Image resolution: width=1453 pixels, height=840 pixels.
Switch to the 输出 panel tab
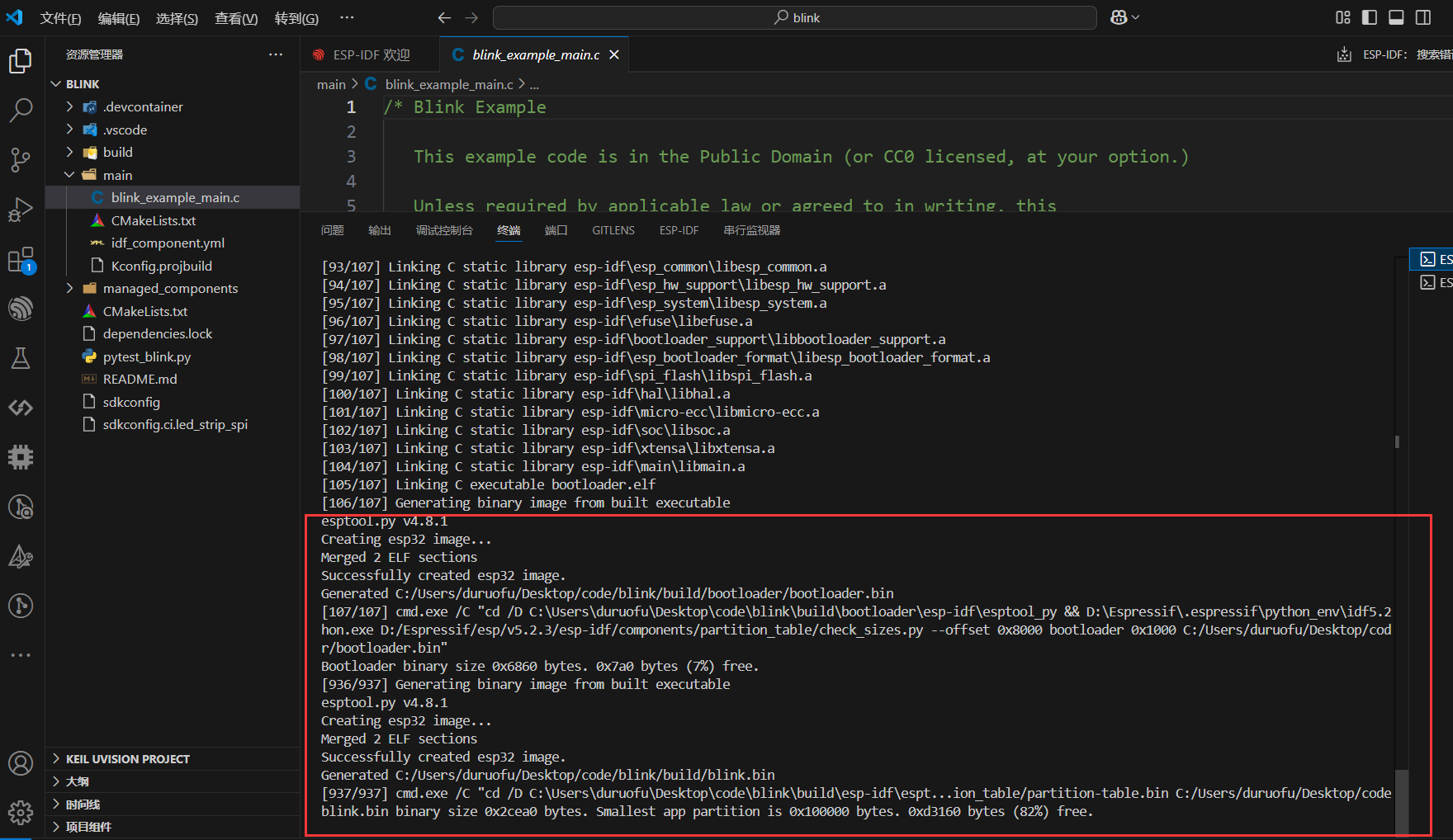click(x=380, y=230)
